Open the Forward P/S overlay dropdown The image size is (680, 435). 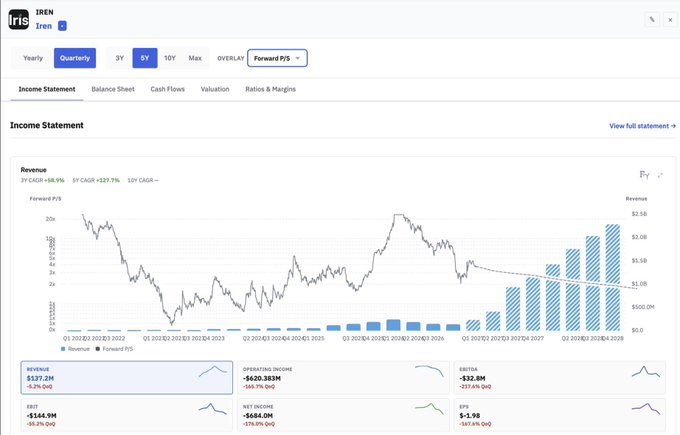[277, 58]
